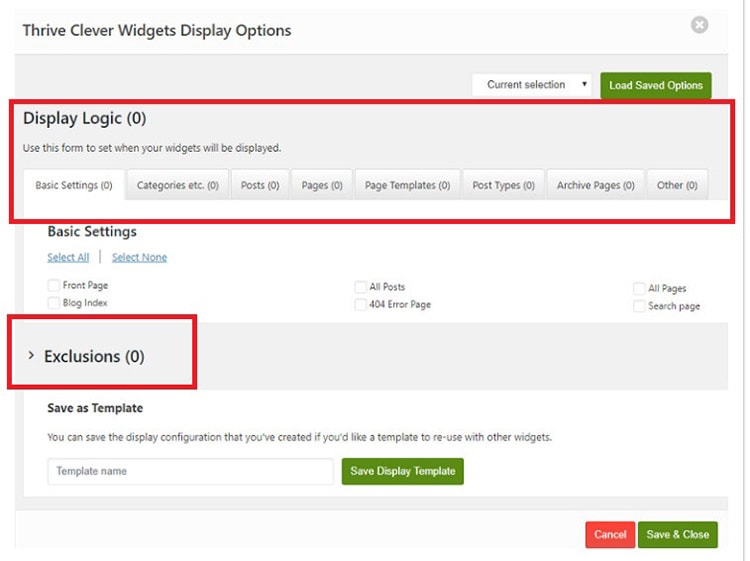The height and width of the screenshot is (561, 750).
Task: Select the Posts tab
Action: pyautogui.click(x=260, y=185)
